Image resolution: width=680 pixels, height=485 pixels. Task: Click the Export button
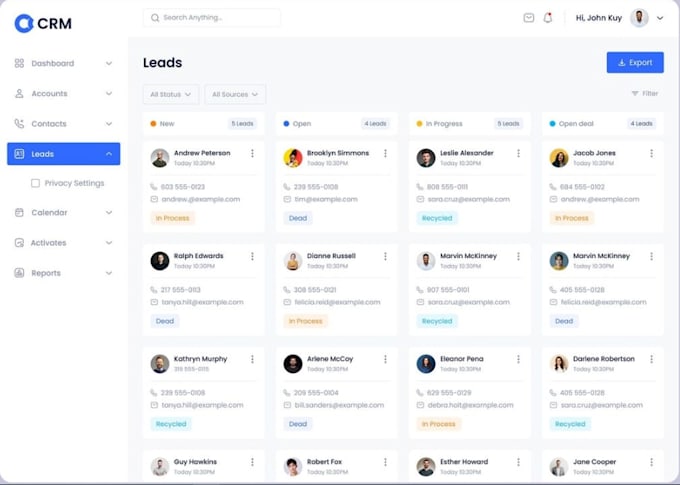coord(635,62)
